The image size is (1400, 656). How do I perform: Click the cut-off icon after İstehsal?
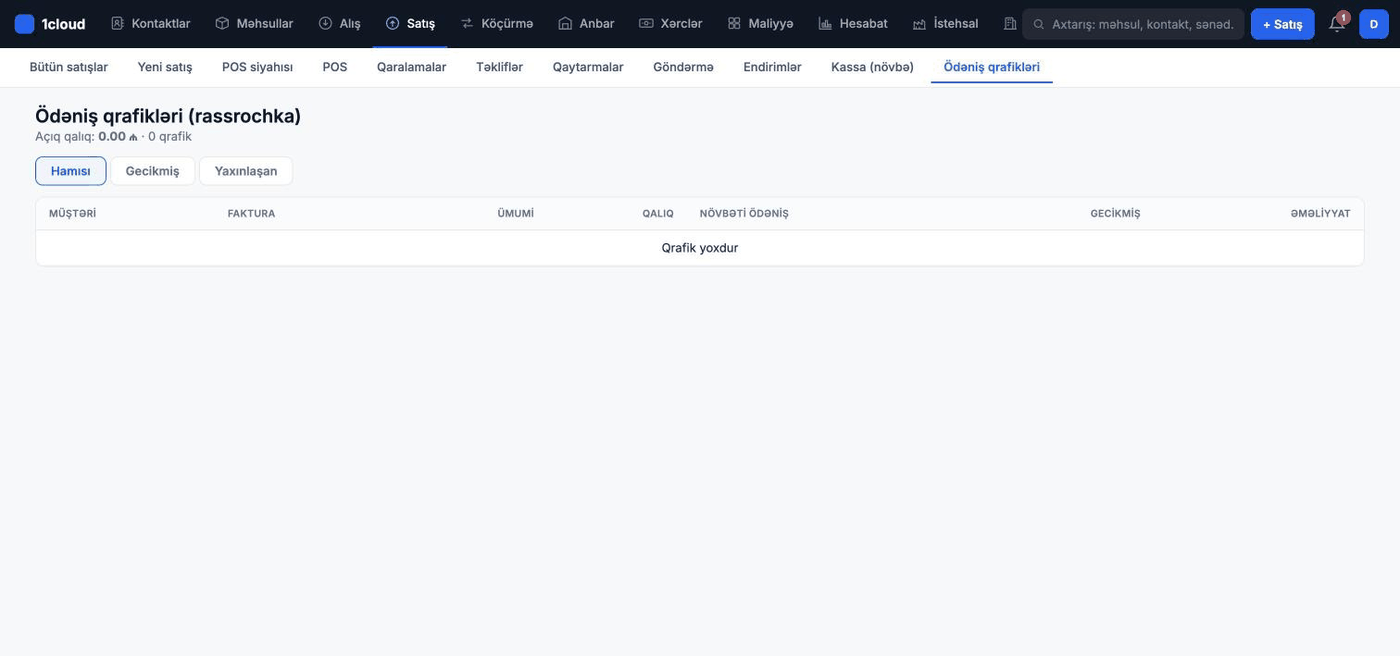[x=1010, y=24]
